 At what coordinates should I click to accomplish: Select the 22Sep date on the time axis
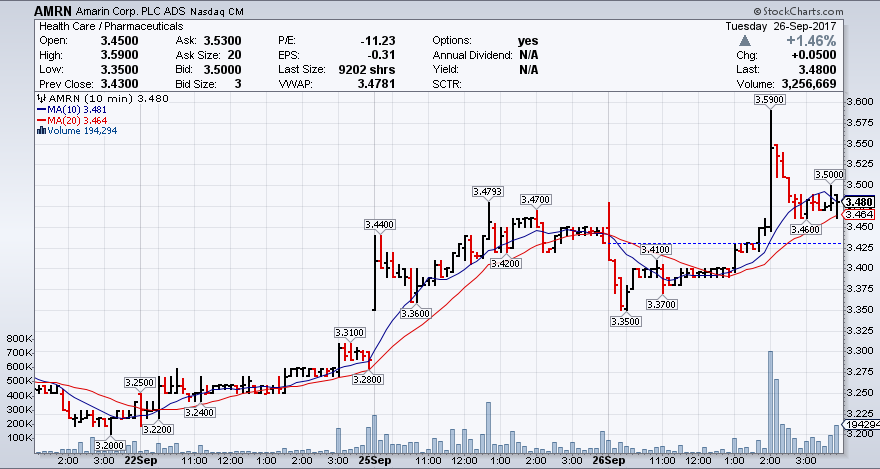tap(139, 461)
